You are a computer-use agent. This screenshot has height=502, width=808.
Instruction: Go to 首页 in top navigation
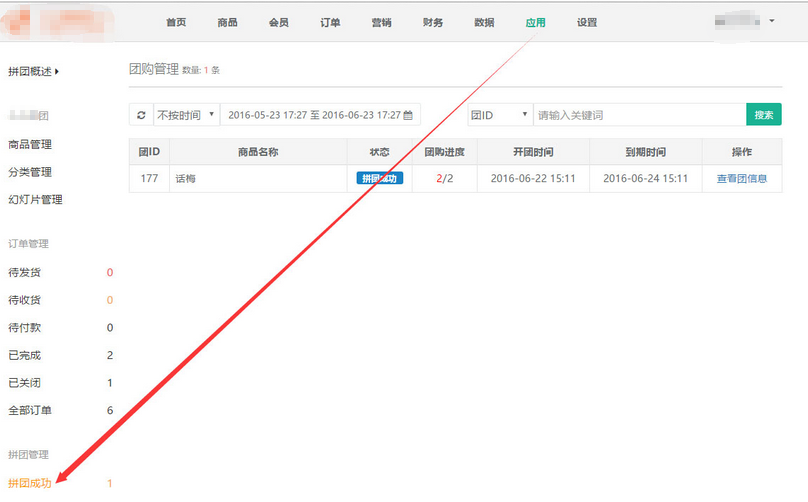(x=176, y=22)
